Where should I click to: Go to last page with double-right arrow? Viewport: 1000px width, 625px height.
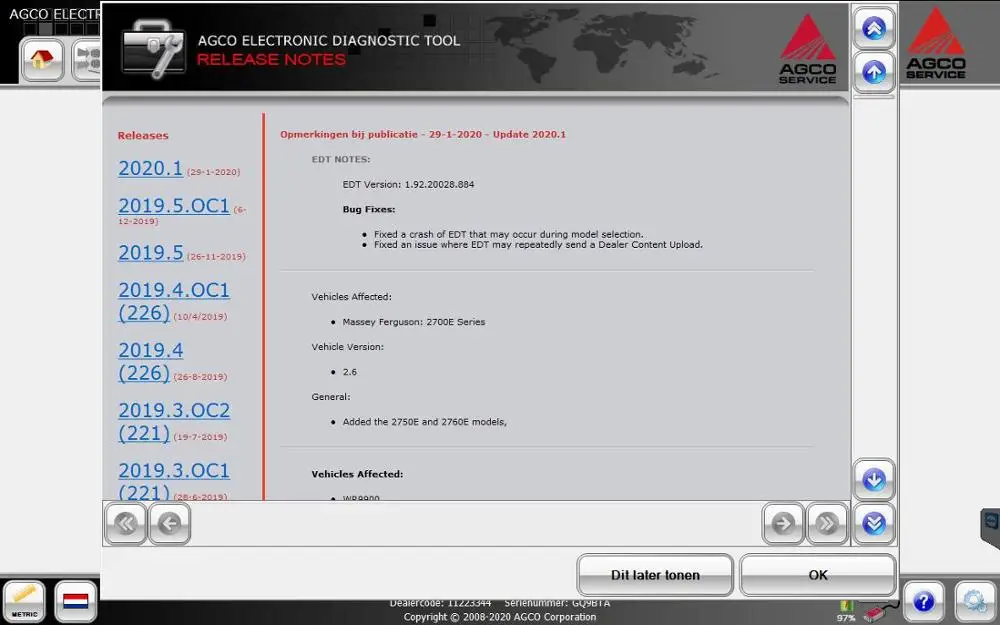point(827,524)
